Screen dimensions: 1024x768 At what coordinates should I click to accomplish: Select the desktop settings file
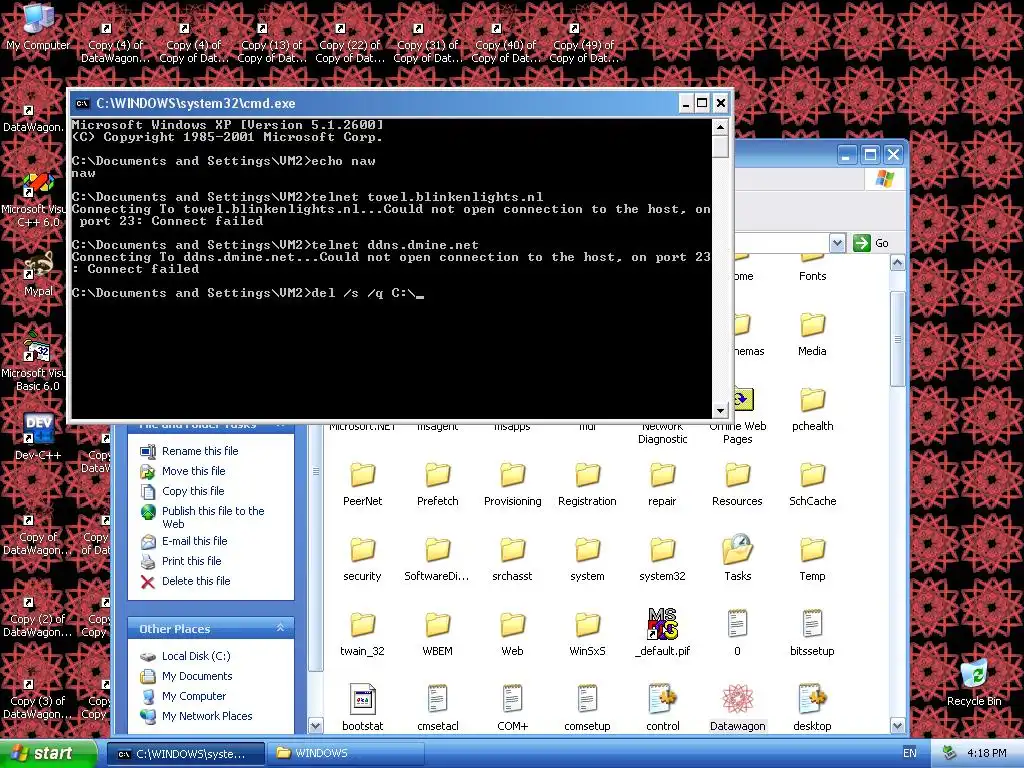pos(812,708)
